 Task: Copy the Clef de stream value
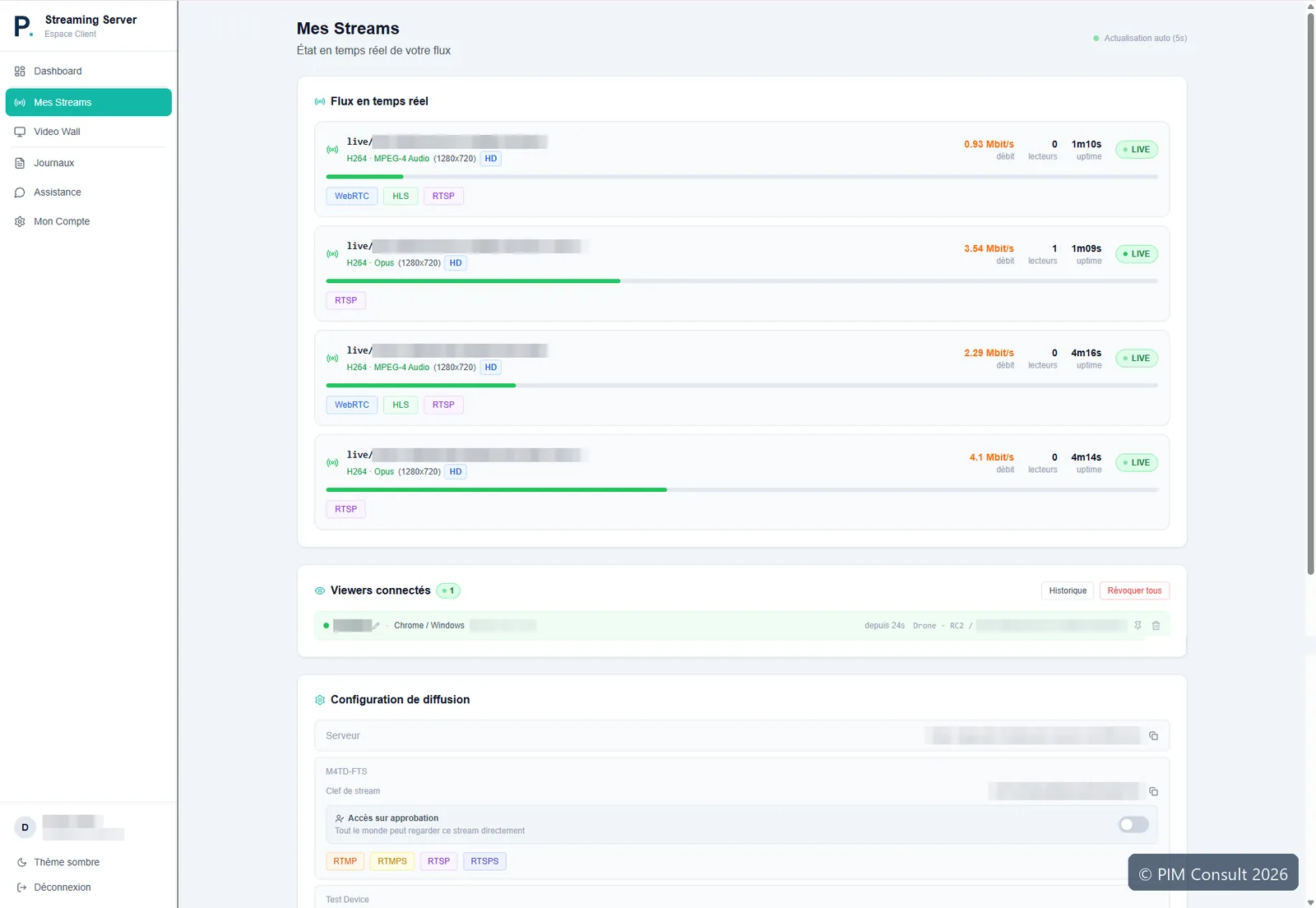[x=1153, y=791]
